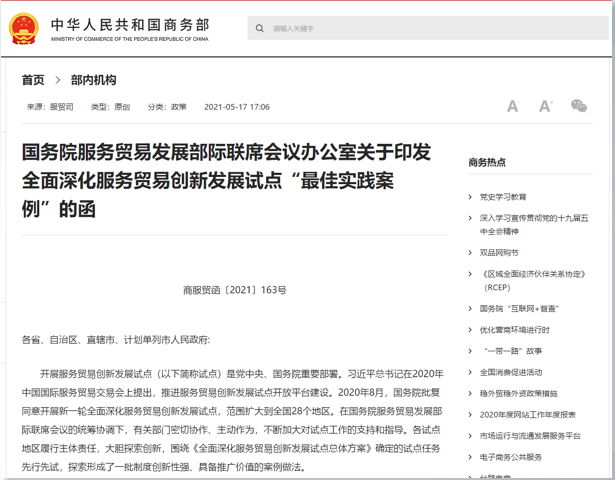Click the 来源：服贸司 metadata text
This screenshot has width=615, height=480.
[x=50, y=107]
